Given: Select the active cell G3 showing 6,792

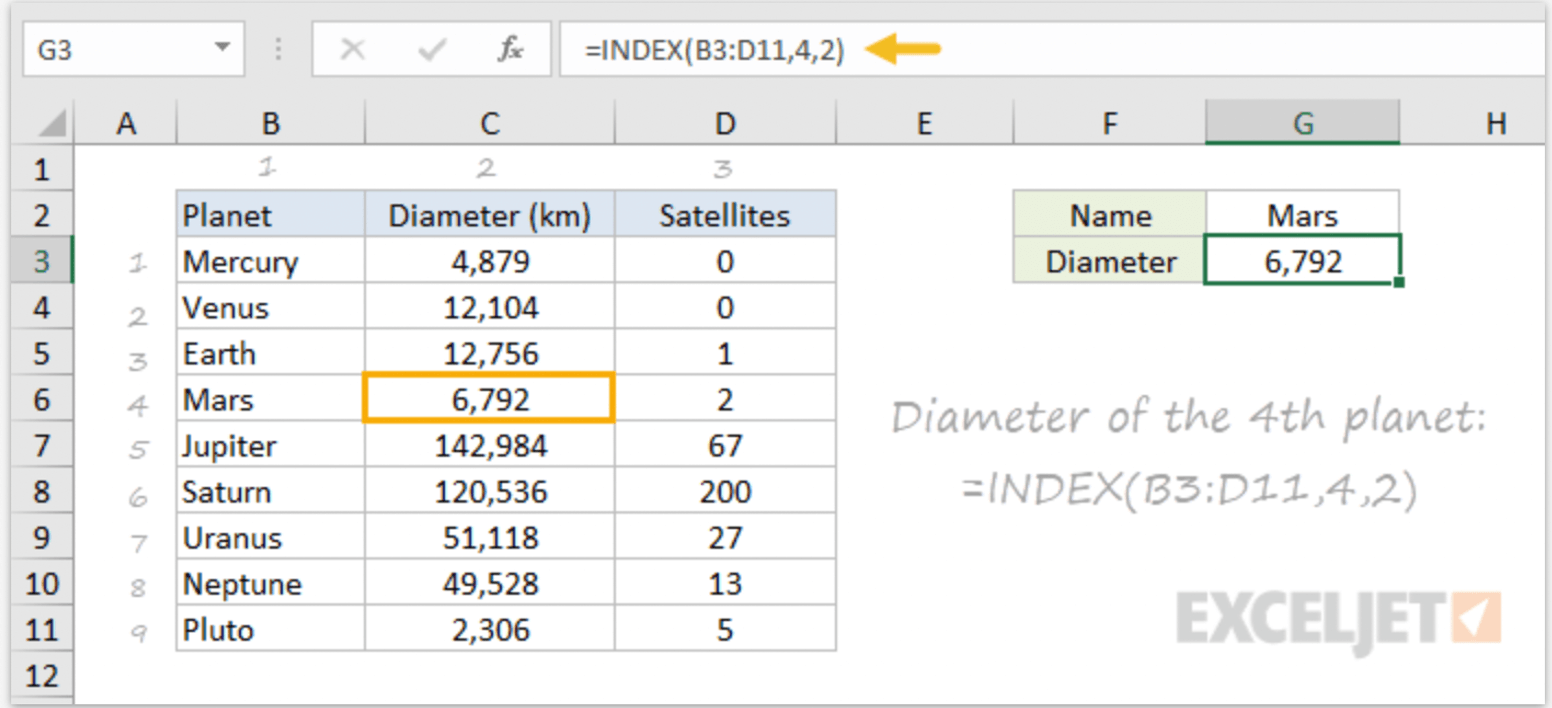Looking at the screenshot, I should pyautogui.click(x=1303, y=261).
